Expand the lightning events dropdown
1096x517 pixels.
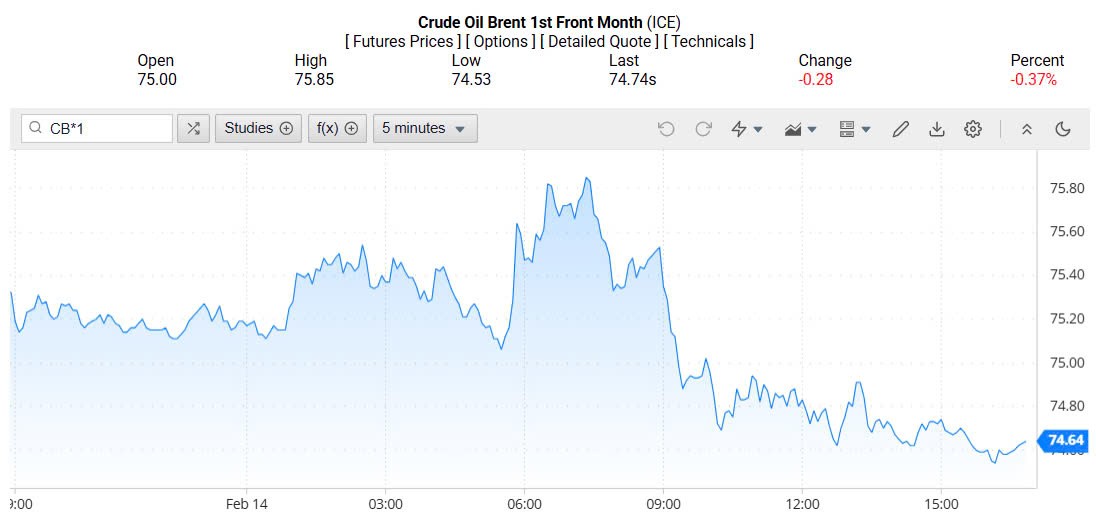[x=747, y=129]
